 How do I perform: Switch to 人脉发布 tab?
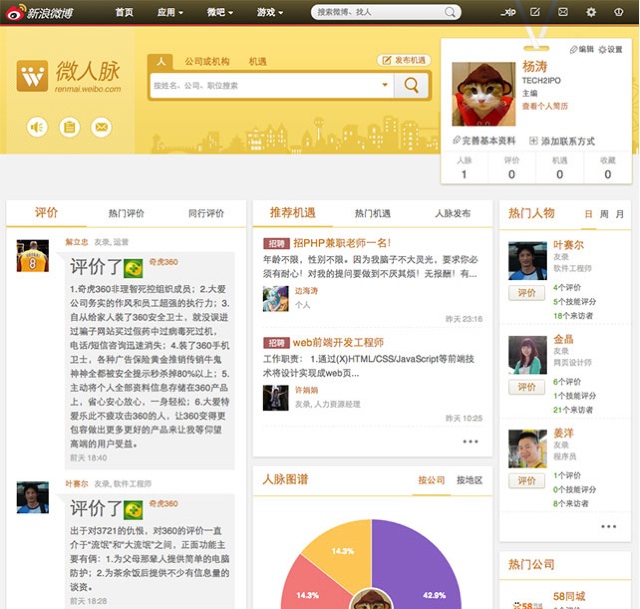click(453, 213)
